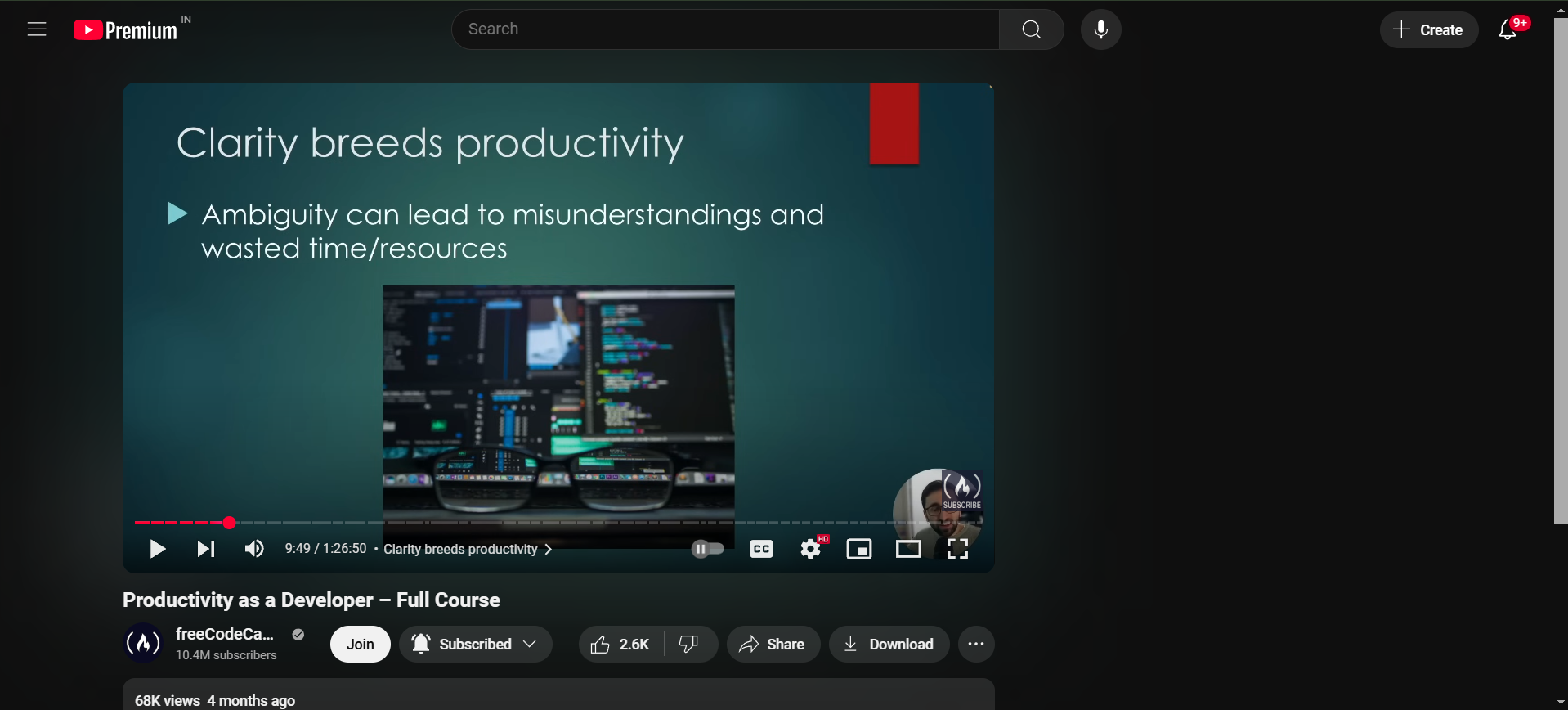
Task: Open the freeCodeCa... channel name link
Action: click(224, 634)
